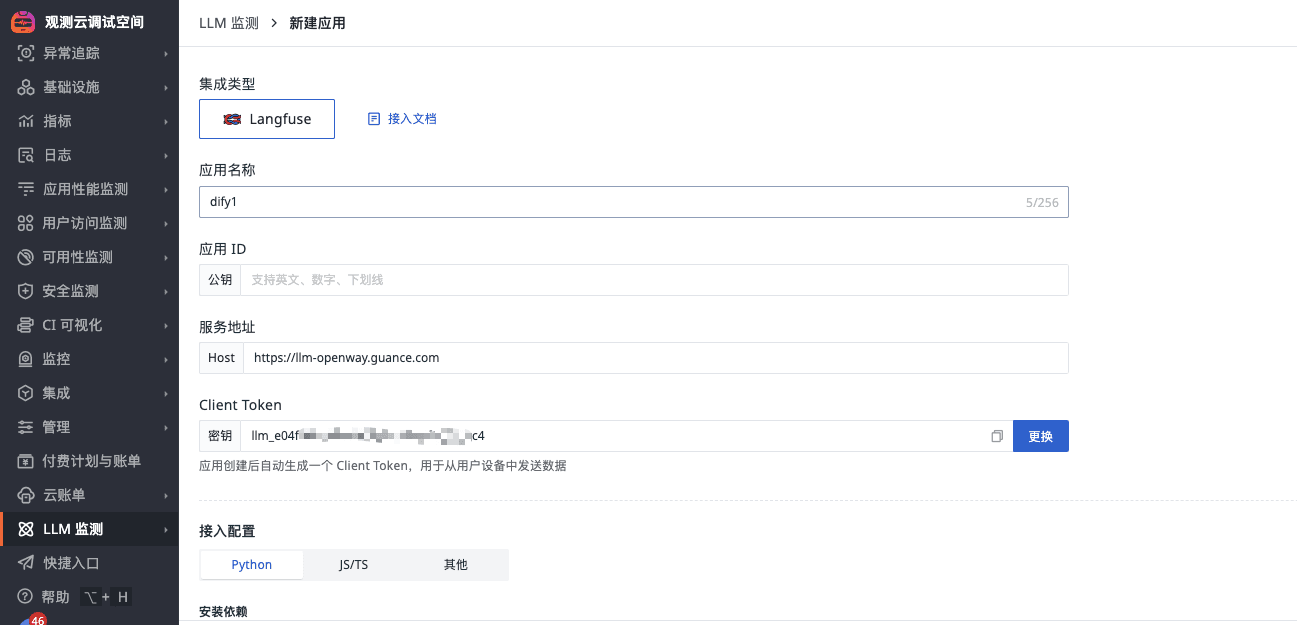Click the 指标 metrics chart icon
The image size is (1297, 625).
pos(26,121)
